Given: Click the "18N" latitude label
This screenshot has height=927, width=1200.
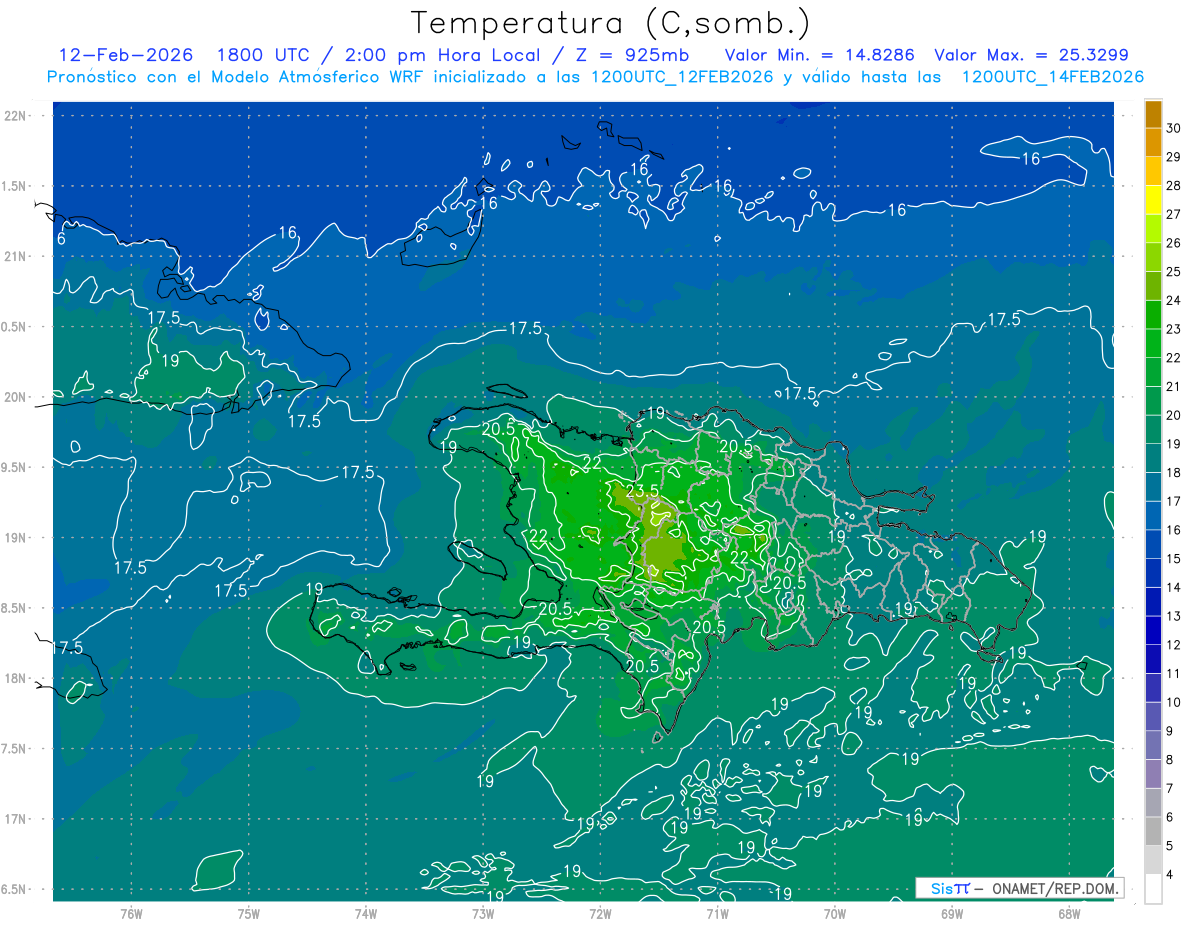Looking at the screenshot, I should [x=15, y=678].
